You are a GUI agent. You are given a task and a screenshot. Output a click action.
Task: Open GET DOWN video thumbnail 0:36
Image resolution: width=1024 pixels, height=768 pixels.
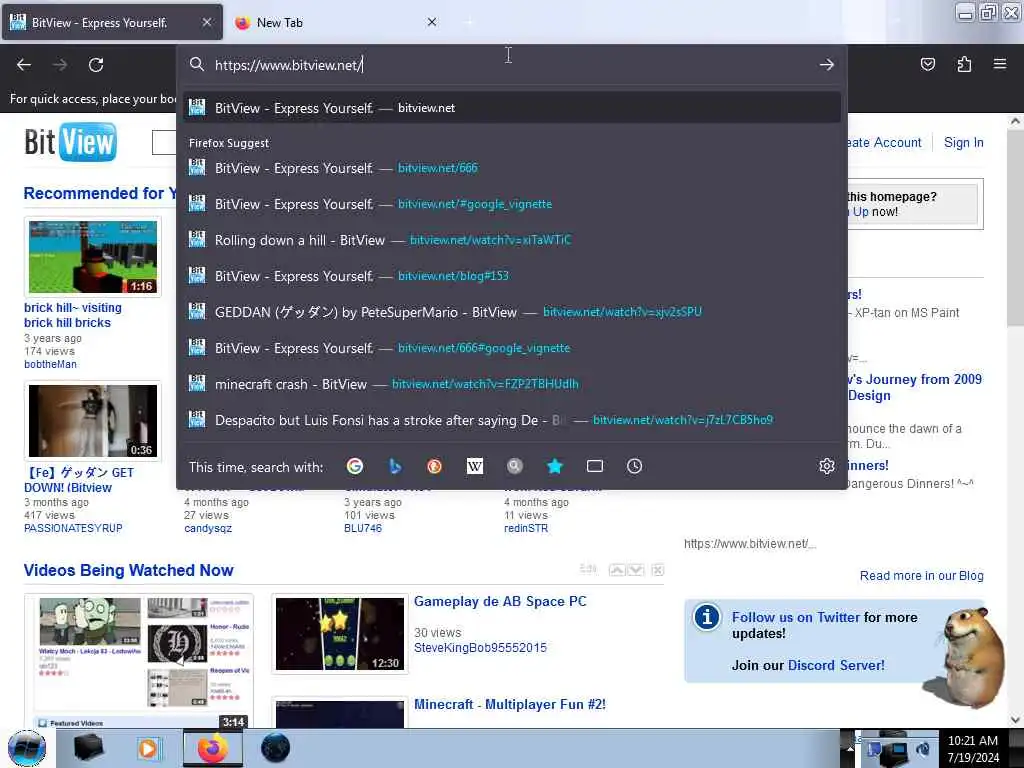(x=93, y=421)
